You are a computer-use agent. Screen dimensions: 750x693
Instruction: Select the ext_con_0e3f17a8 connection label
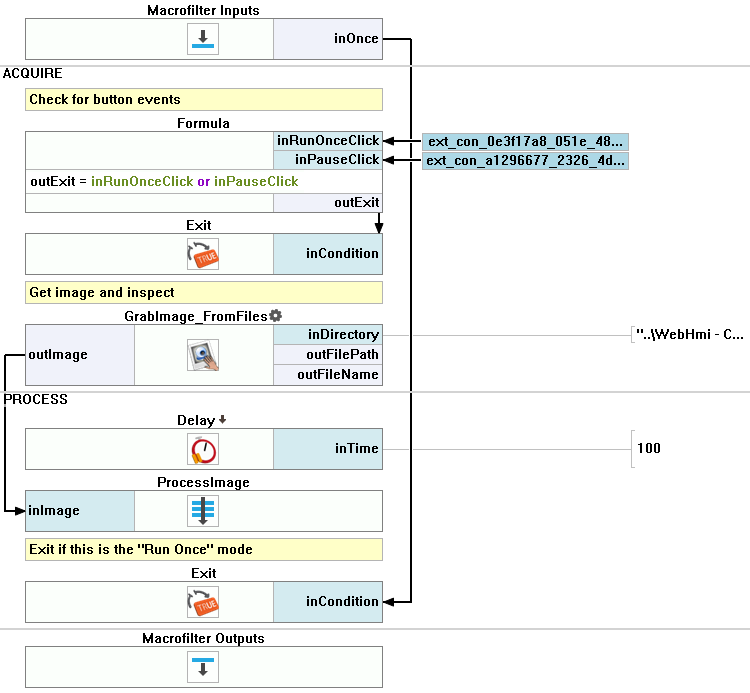(x=525, y=142)
